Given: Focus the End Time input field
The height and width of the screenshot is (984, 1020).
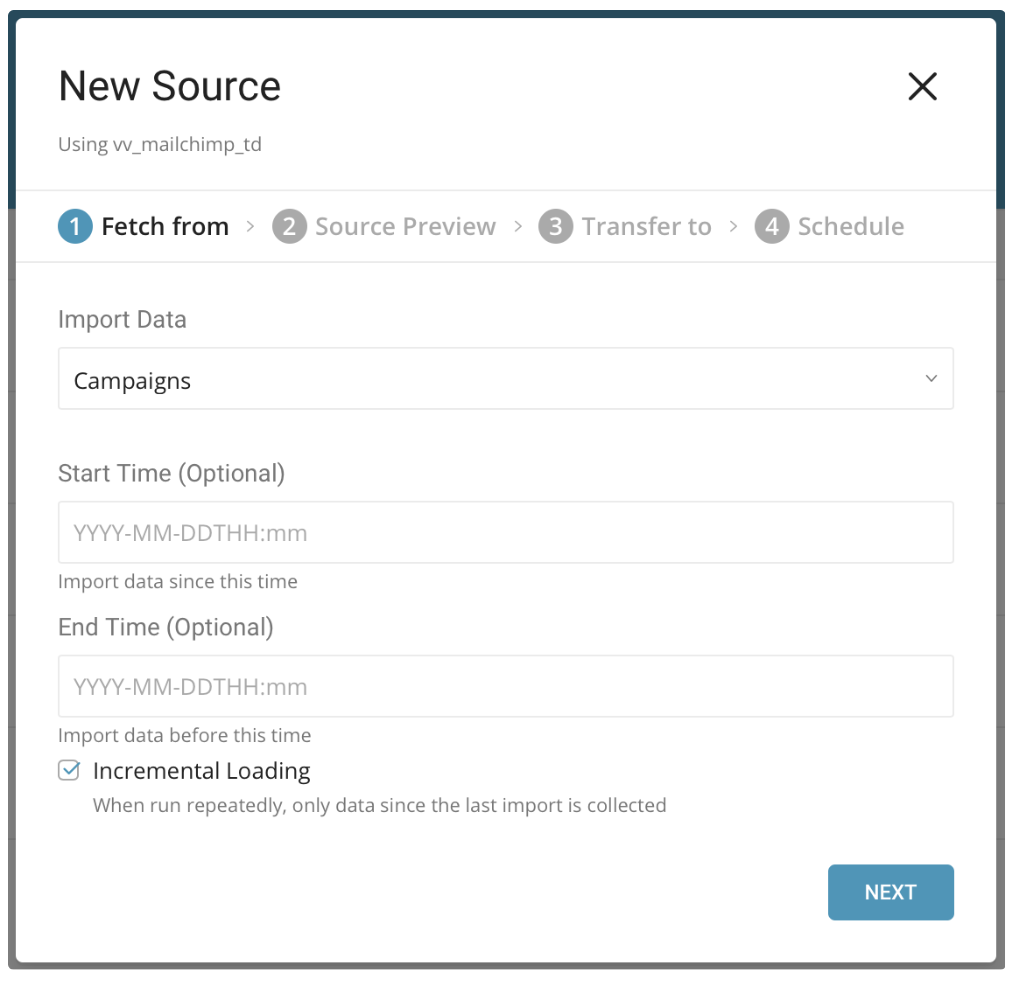Looking at the screenshot, I should [505, 687].
